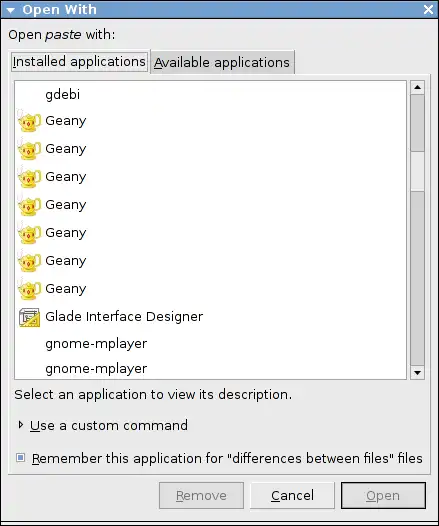Click the fourth Geany teapot icon
Viewport: 439px width, 526px height.
[x=29, y=205]
